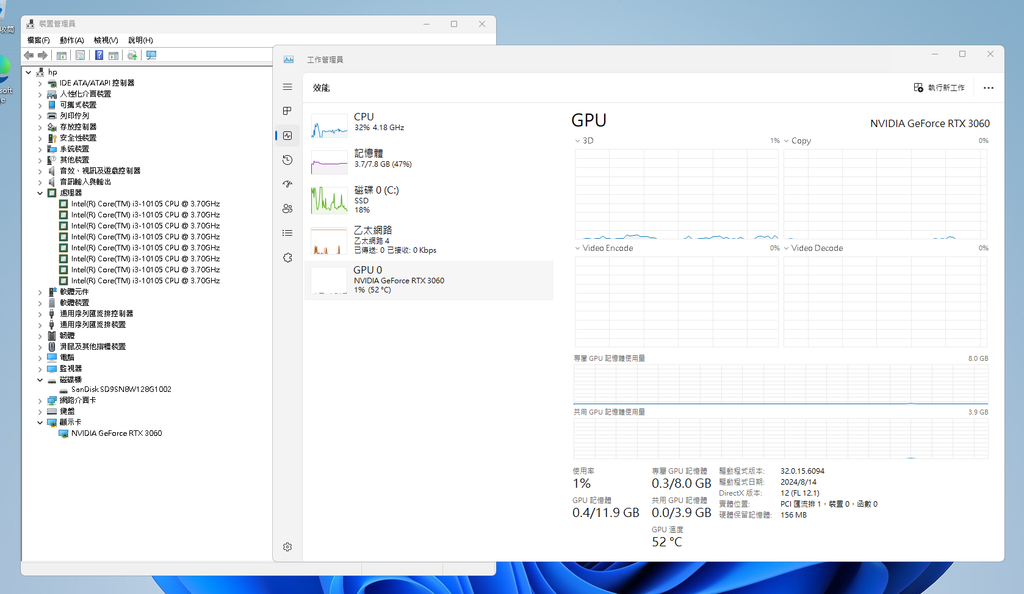Click action pane icon beside Help in Device Manager
This screenshot has height=594, width=1024.
coord(114,55)
